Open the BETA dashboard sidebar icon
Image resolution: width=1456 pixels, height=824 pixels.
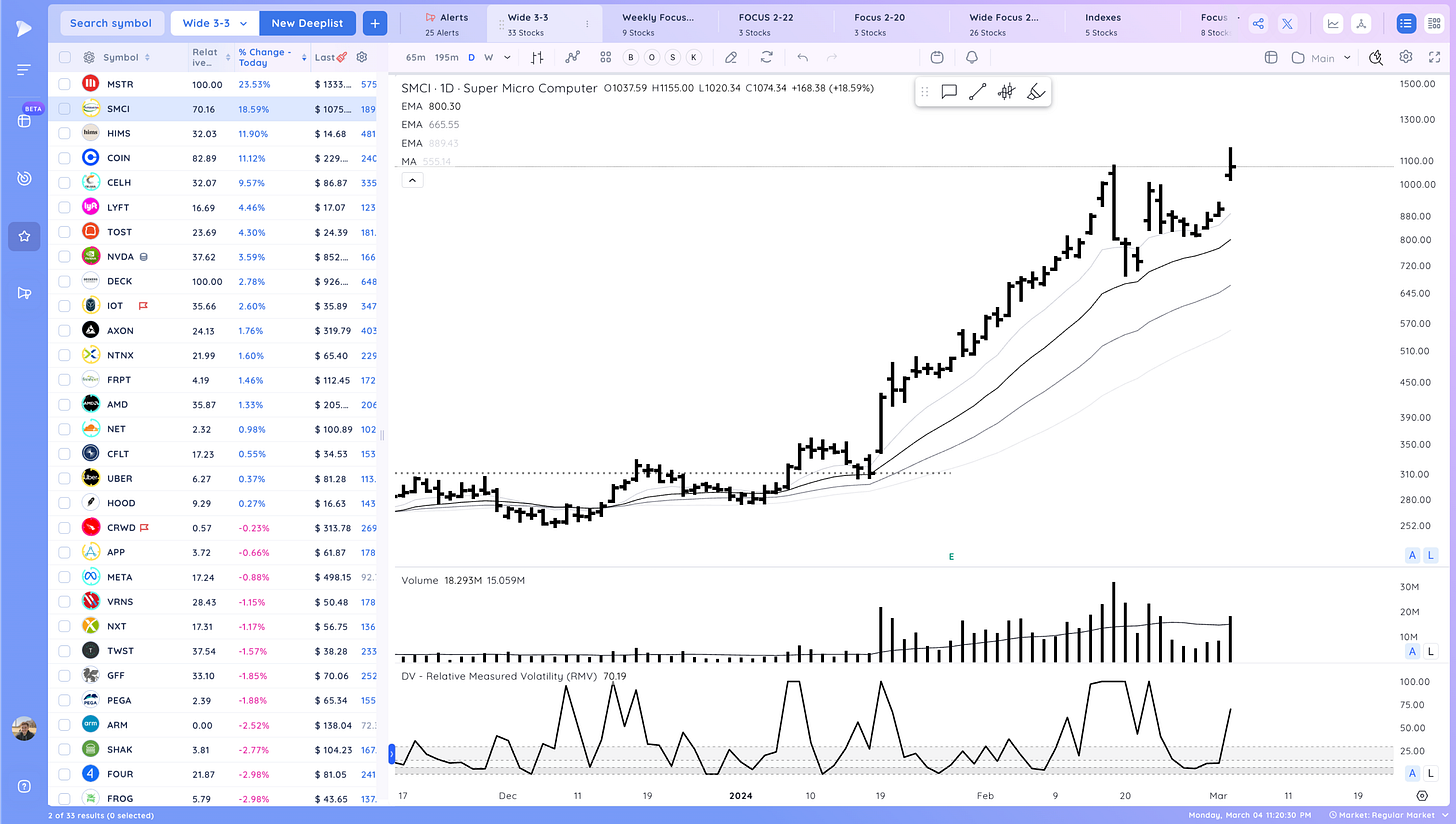tap(24, 120)
